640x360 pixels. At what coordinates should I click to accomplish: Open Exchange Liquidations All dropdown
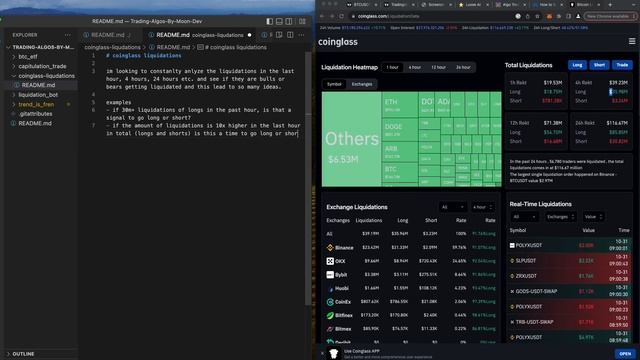pos(452,207)
